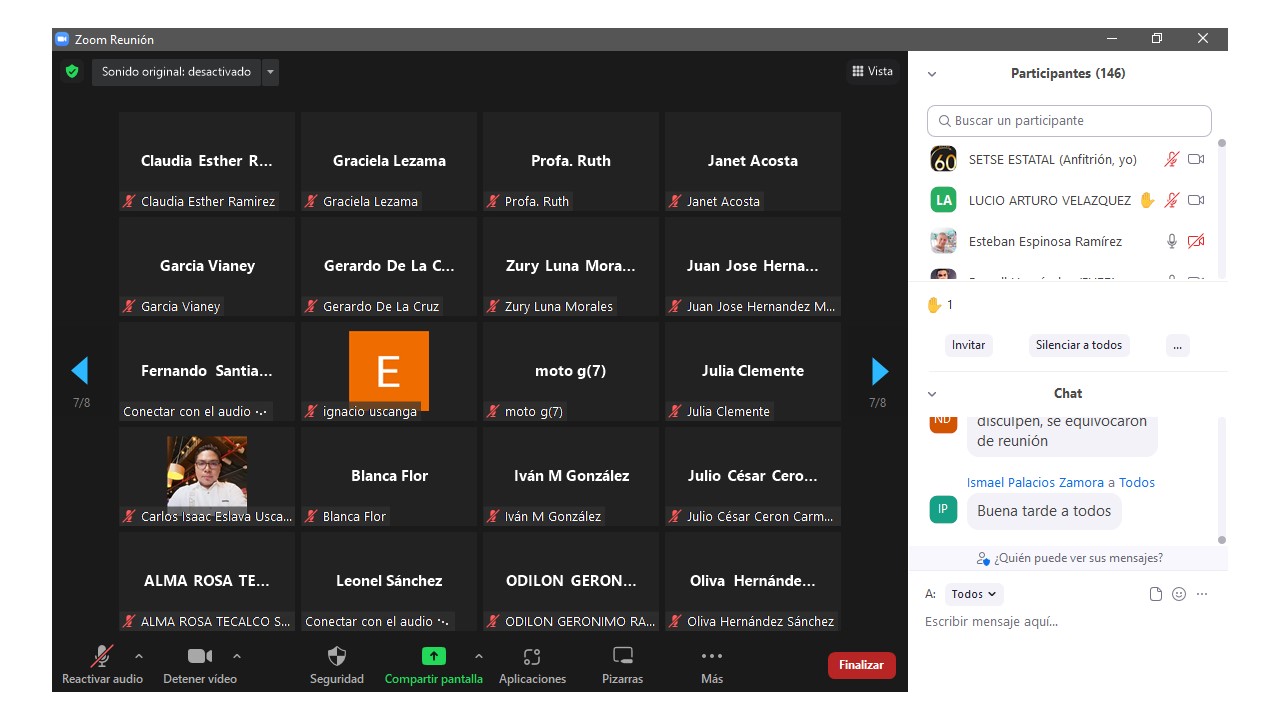
Task: Toggle LUCIO ARTURO VELAZQUEZ muted microphone icon
Action: coord(1172,200)
